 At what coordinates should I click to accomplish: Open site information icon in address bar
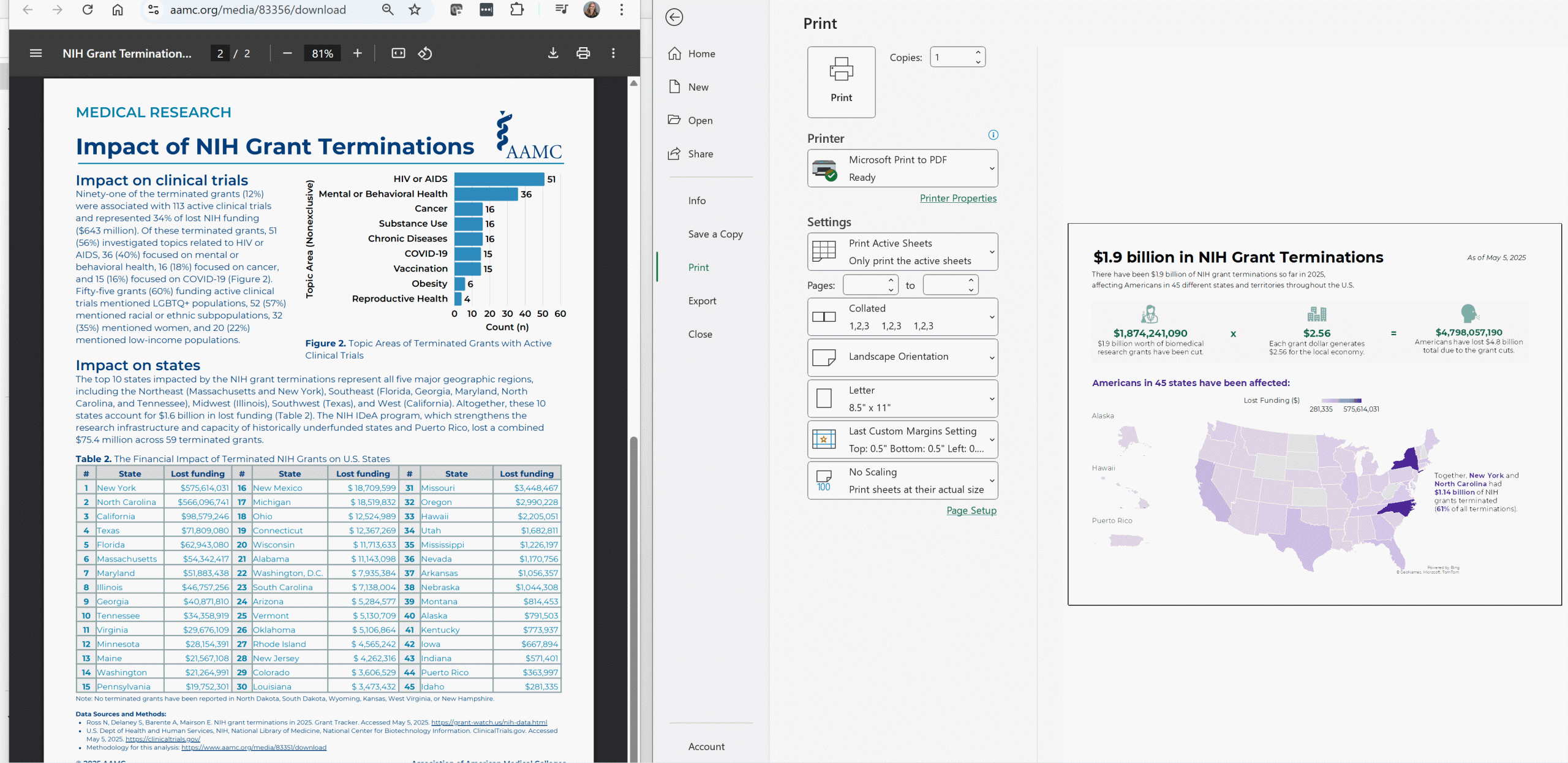pyautogui.click(x=153, y=10)
